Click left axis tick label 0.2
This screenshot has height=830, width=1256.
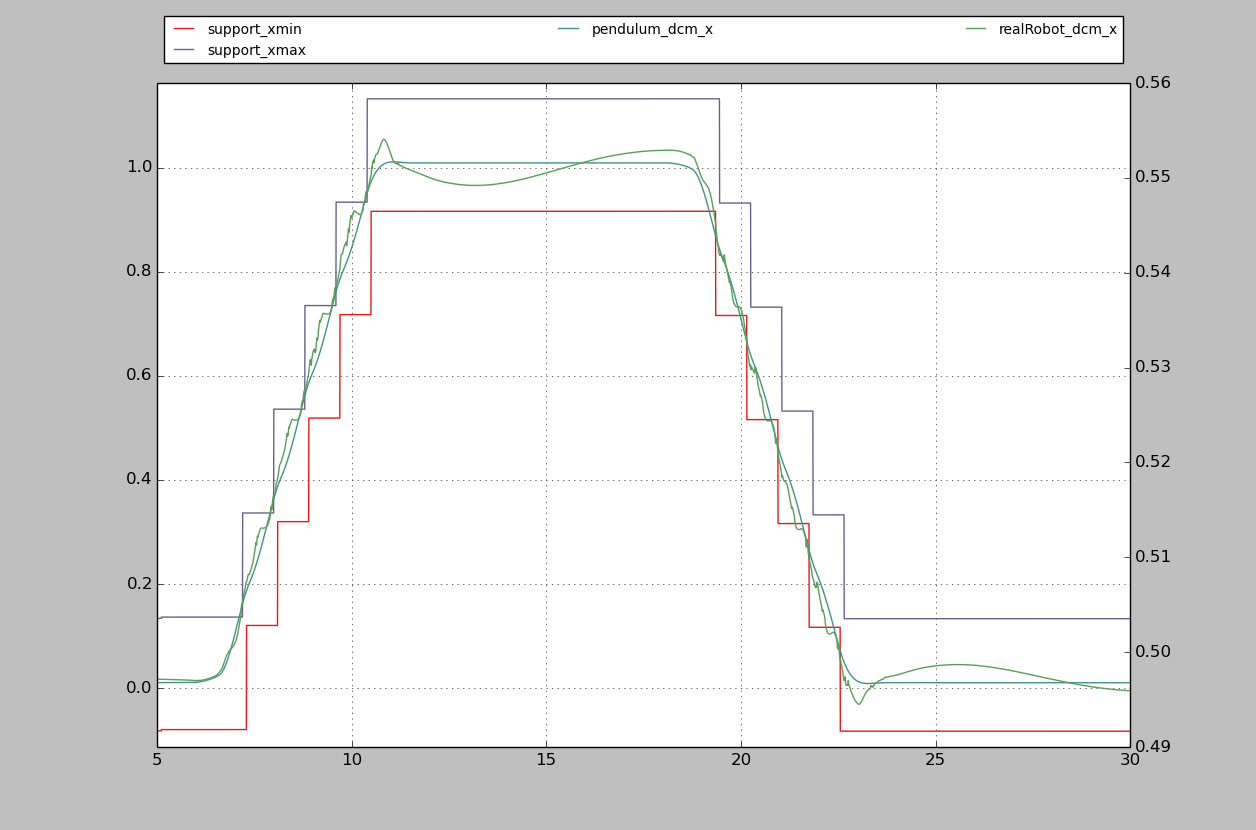pos(139,583)
